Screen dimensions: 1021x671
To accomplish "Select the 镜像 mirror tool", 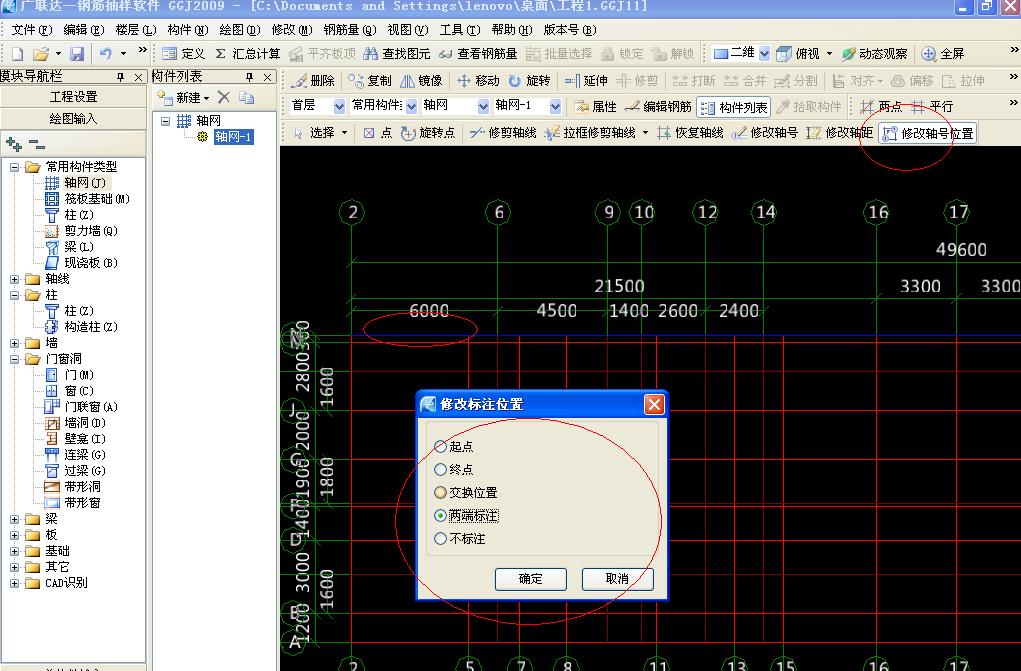I will (x=421, y=81).
